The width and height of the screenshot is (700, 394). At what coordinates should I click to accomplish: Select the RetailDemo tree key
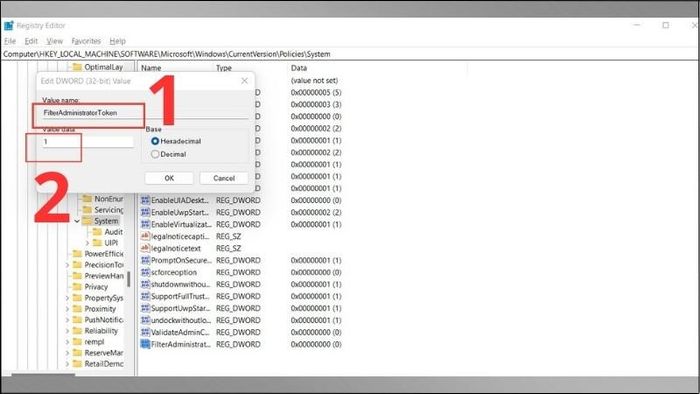[x=104, y=364]
